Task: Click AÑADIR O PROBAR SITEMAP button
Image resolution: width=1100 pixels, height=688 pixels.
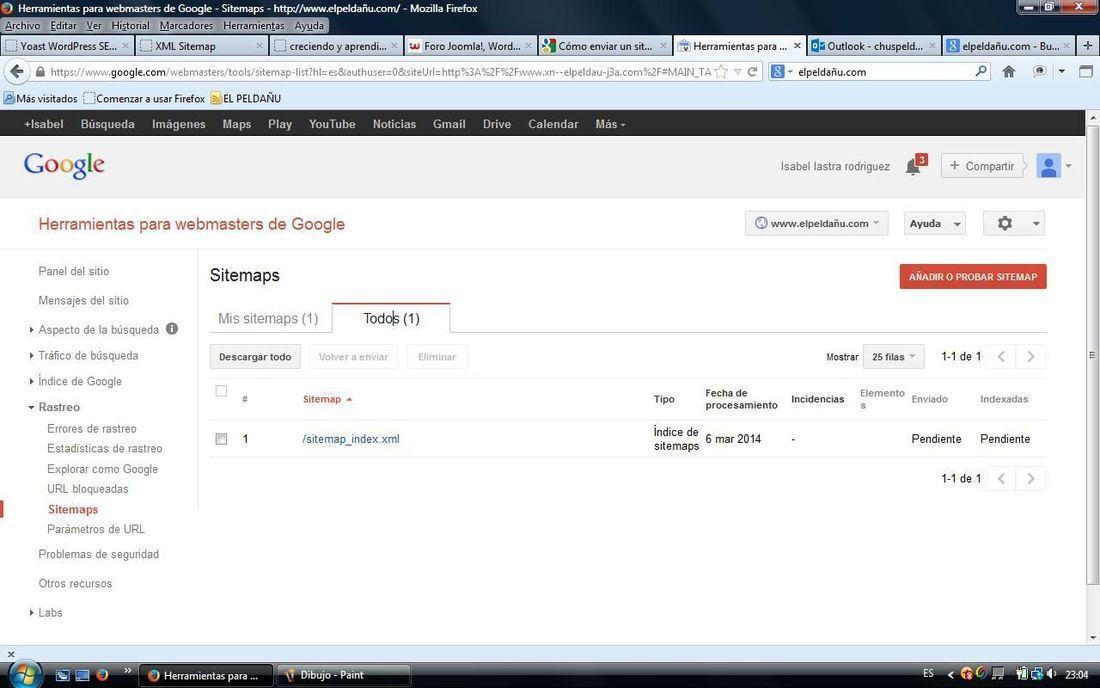Action: (973, 276)
